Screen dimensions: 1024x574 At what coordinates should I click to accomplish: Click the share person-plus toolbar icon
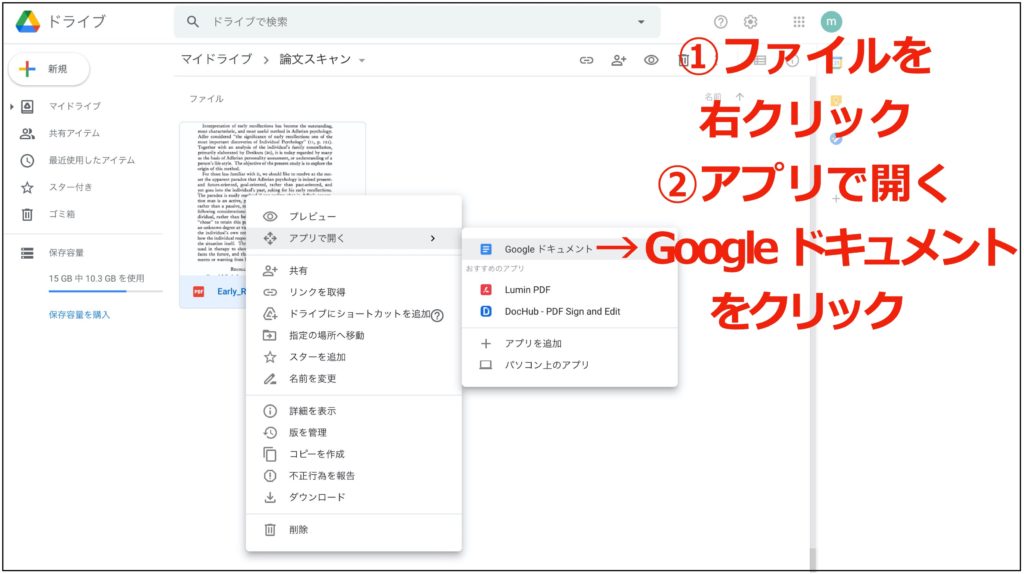pos(618,60)
